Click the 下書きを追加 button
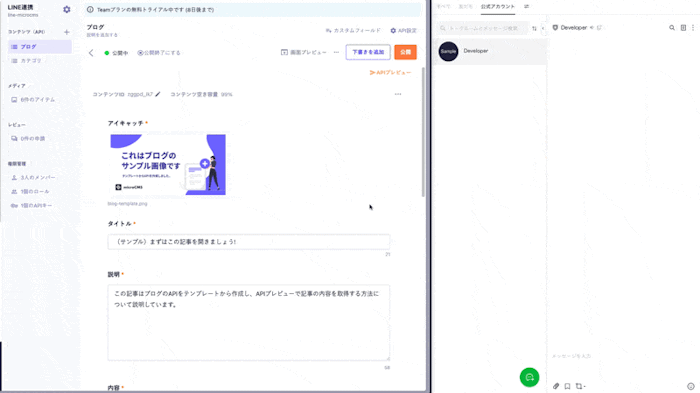 click(x=368, y=52)
